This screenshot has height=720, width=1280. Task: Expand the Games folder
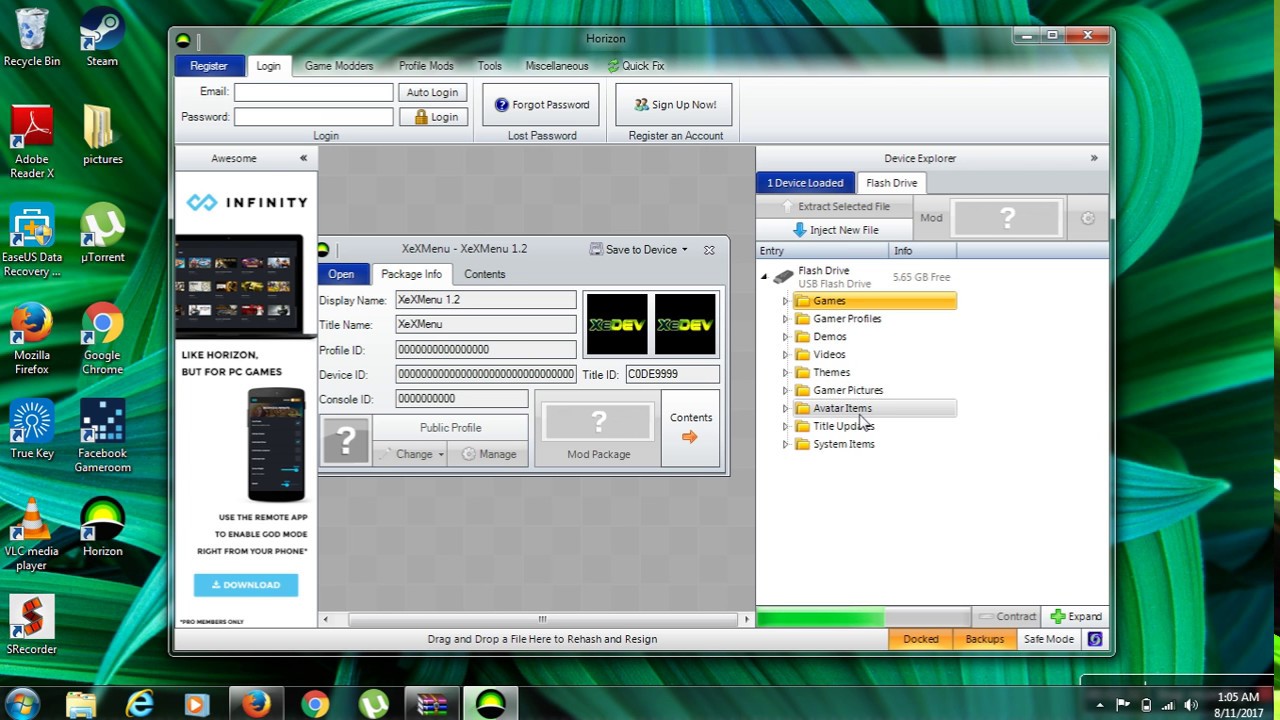[785, 301]
